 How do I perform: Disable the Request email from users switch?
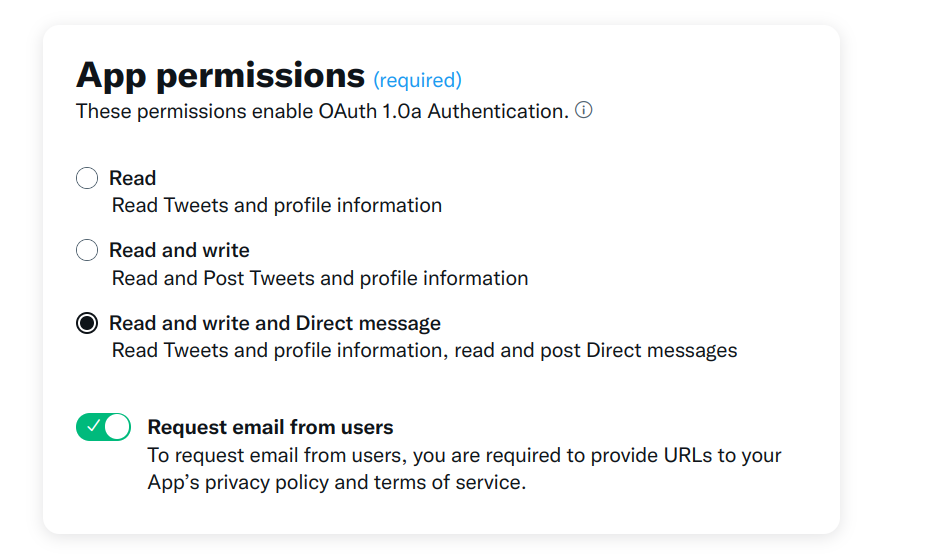[104, 427]
